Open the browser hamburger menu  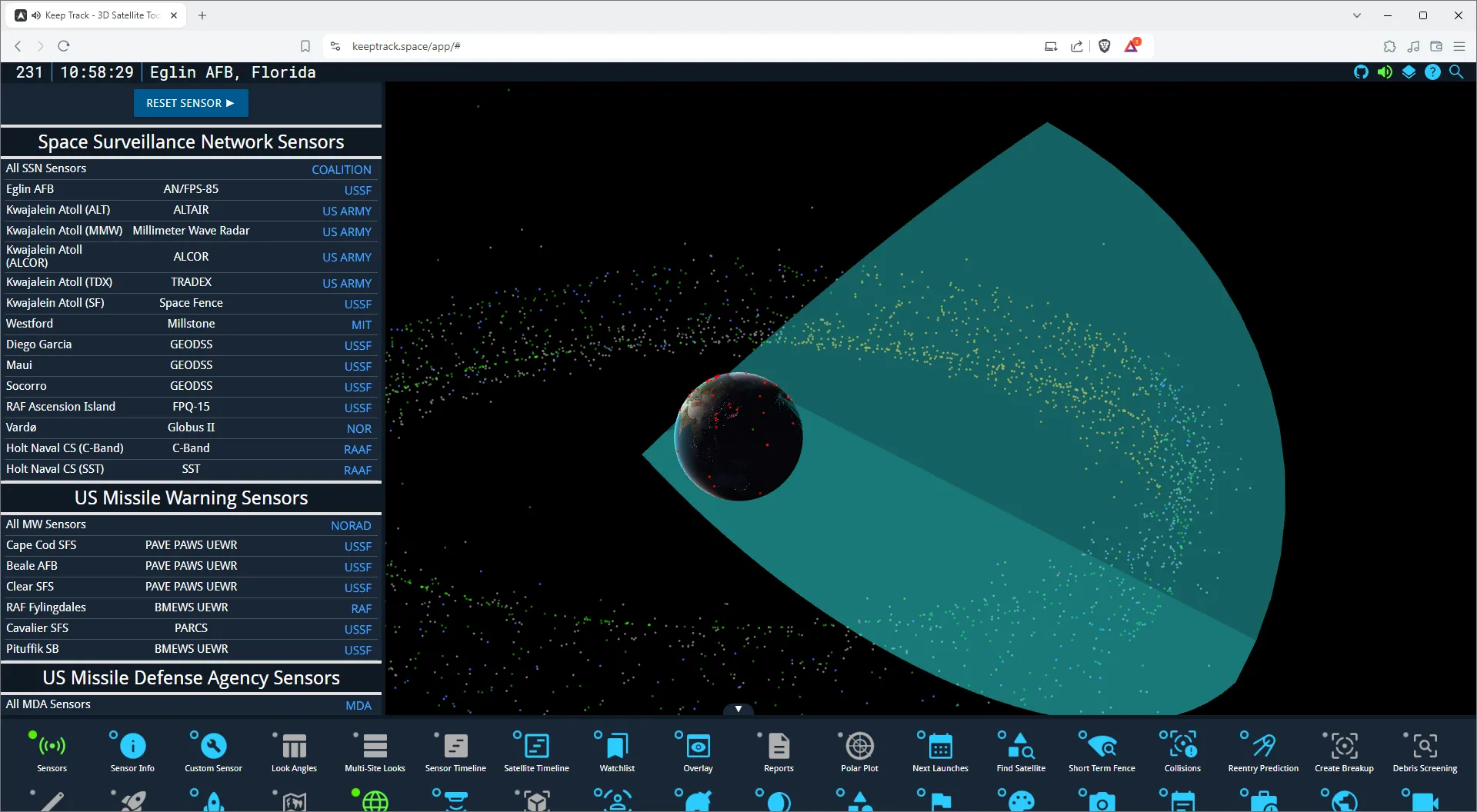[x=1459, y=46]
